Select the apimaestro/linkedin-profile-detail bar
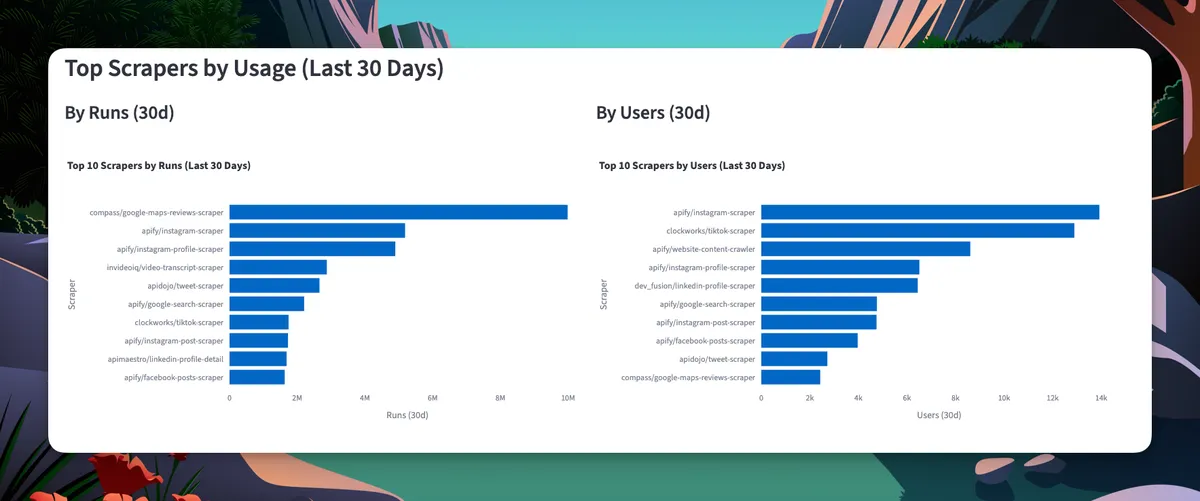Screen dimensions: 1200x501 coord(258,359)
